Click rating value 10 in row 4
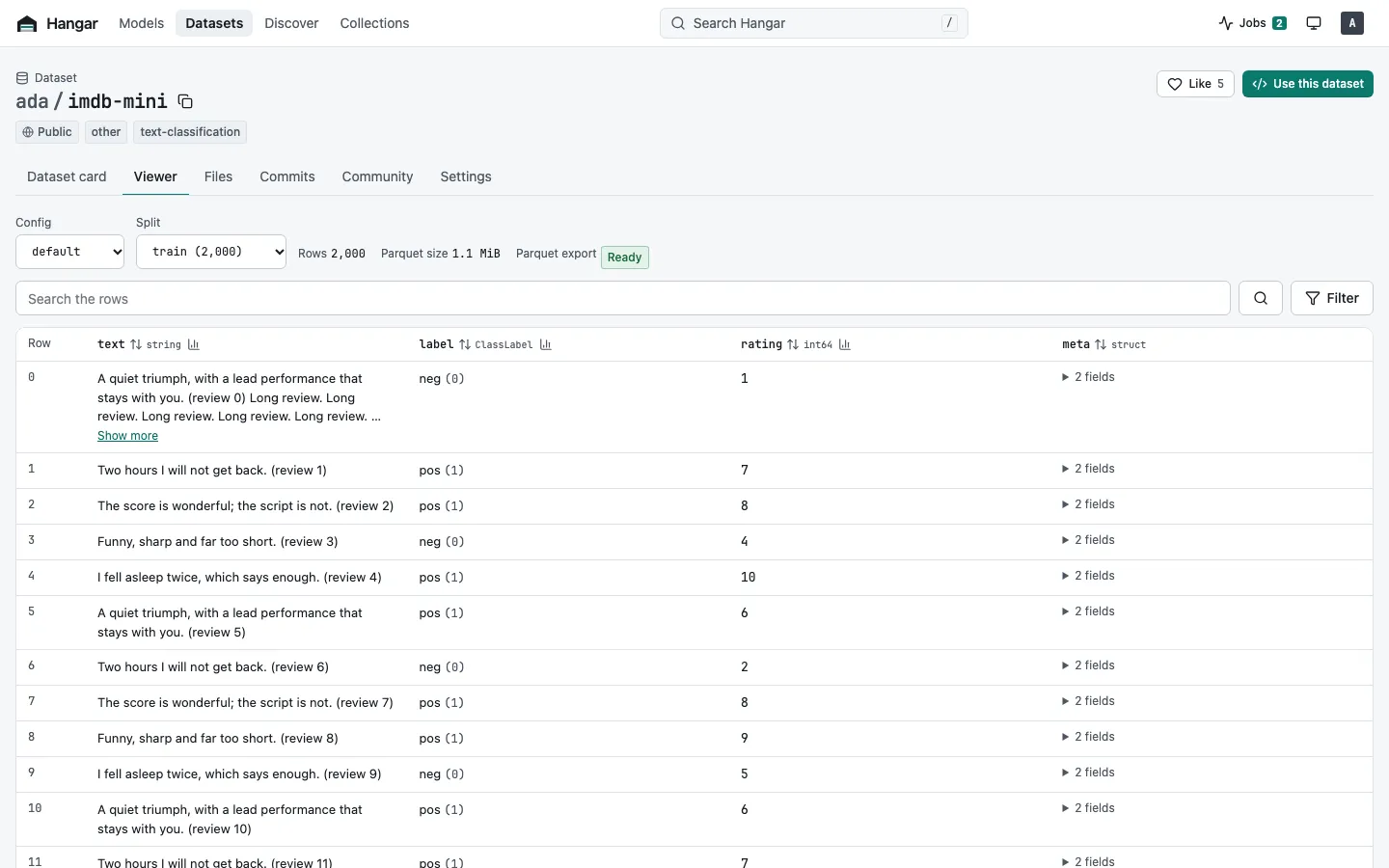Image resolution: width=1389 pixels, height=868 pixels. tap(748, 578)
